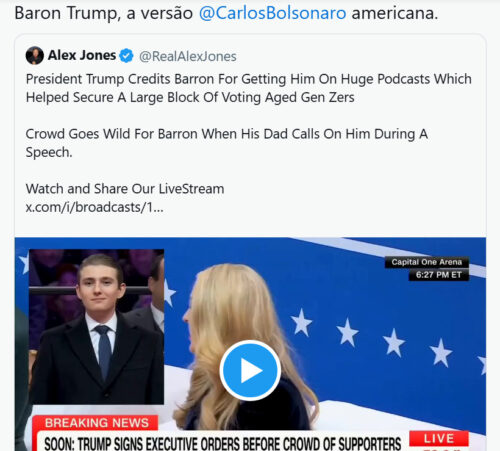500x451 pixels.
Task: Click the red LIVE badge
Action: point(439,438)
